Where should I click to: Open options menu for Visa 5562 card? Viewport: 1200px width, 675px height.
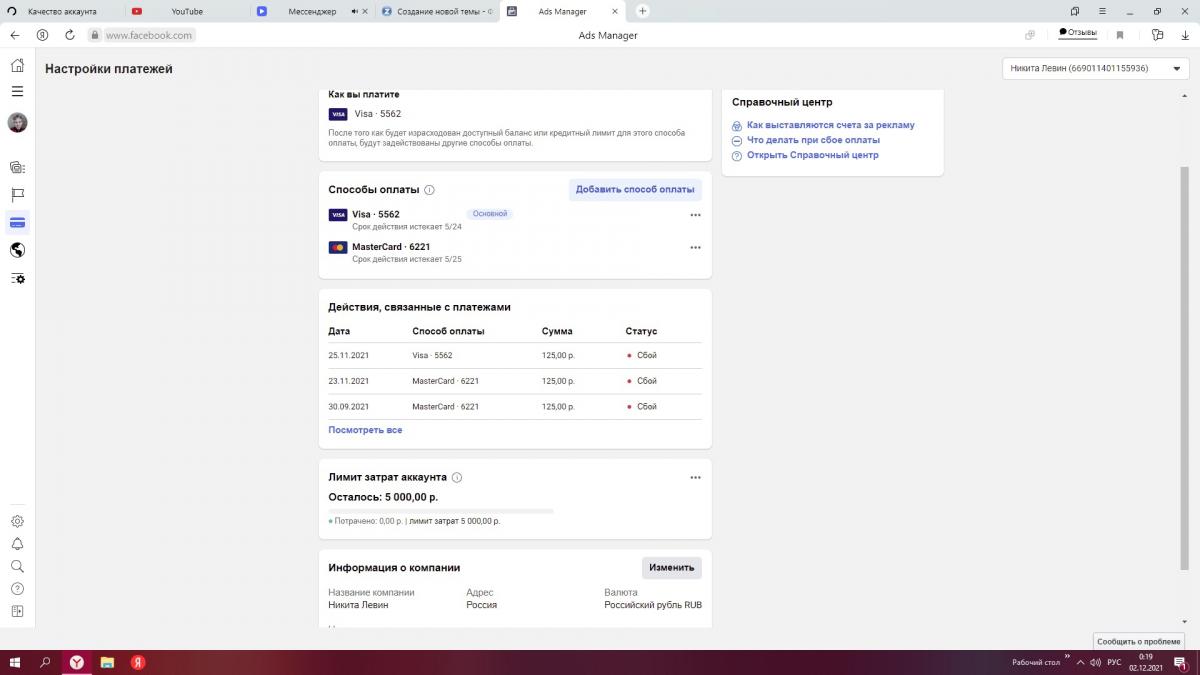[x=695, y=215]
